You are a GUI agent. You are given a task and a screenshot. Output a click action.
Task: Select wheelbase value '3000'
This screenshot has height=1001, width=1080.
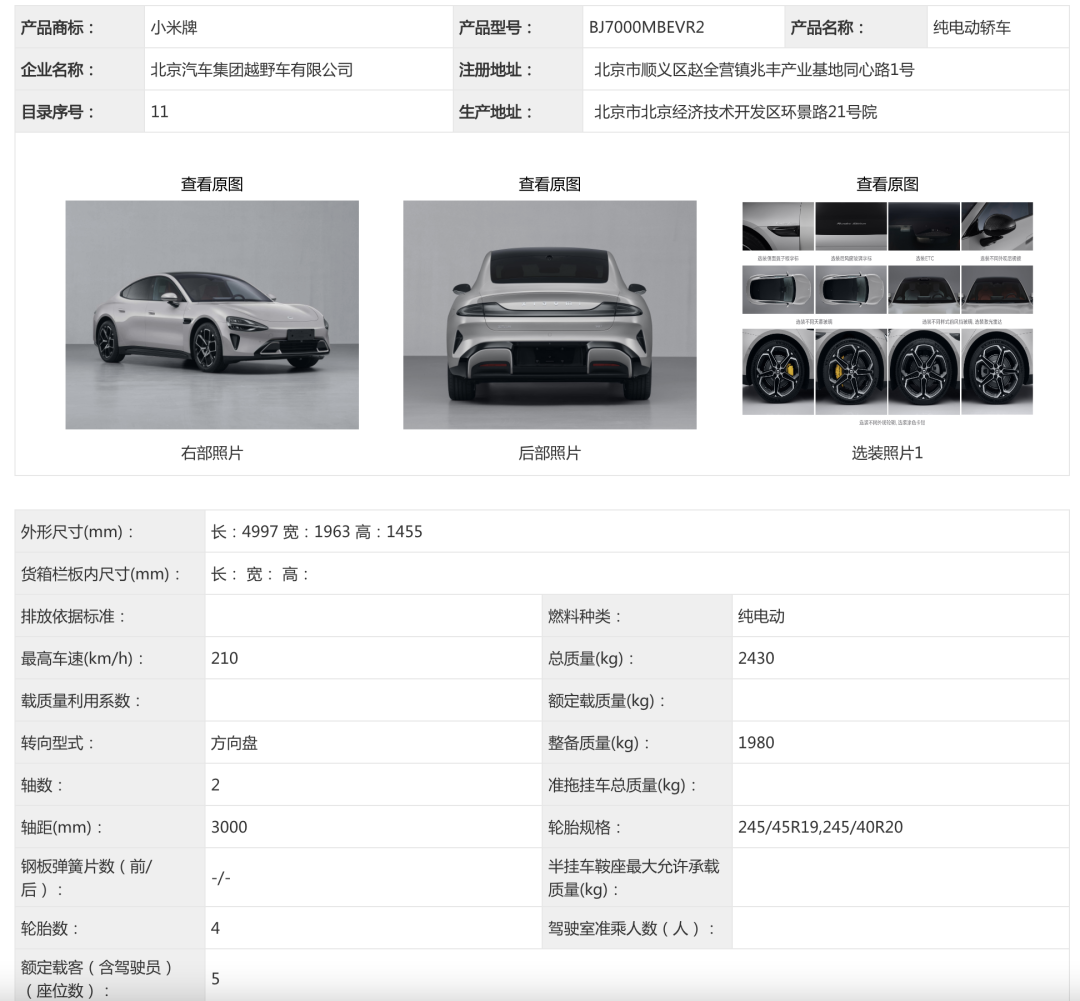click(x=229, y=827)
